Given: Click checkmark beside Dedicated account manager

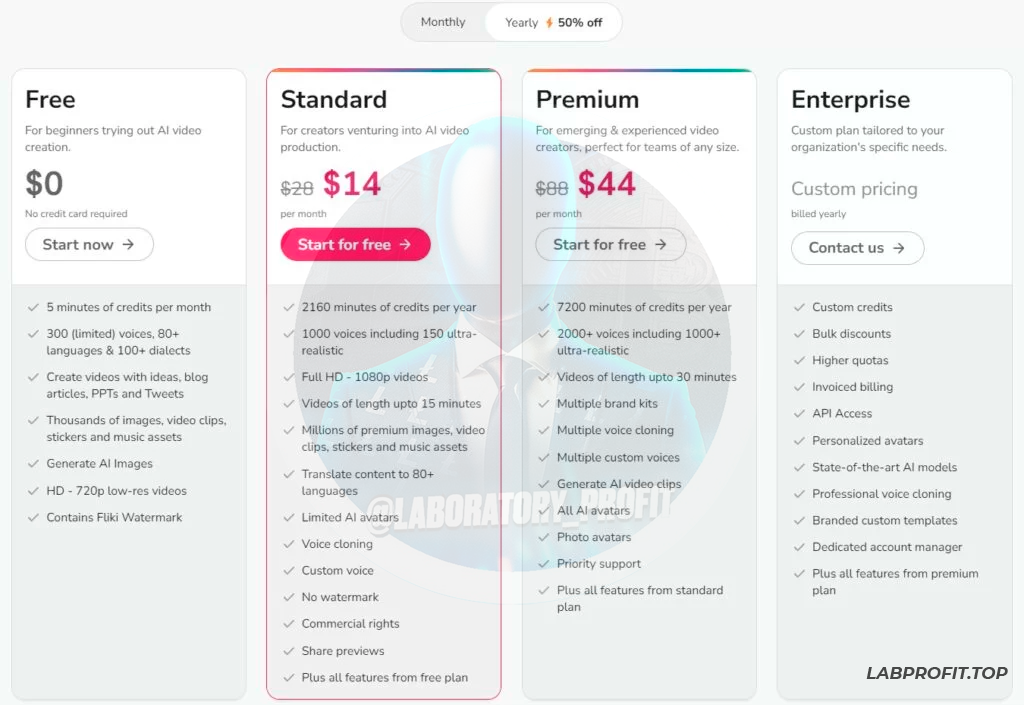Looking at the screenshot, I should click(x=799, y=547).
